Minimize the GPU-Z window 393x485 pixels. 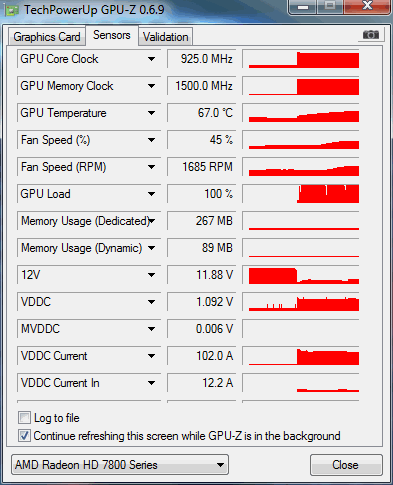(303, 7)
